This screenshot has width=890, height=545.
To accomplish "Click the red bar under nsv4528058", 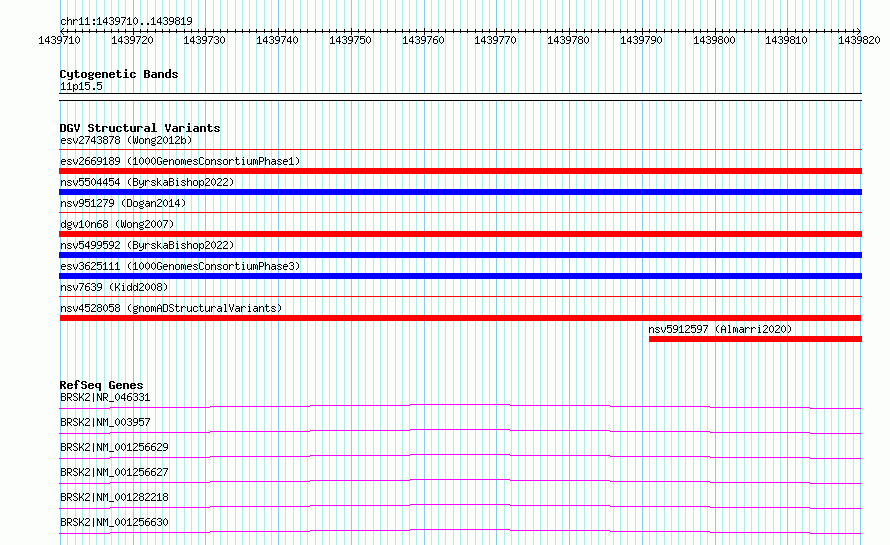I will pyautogui.click(x=460, y=318).
